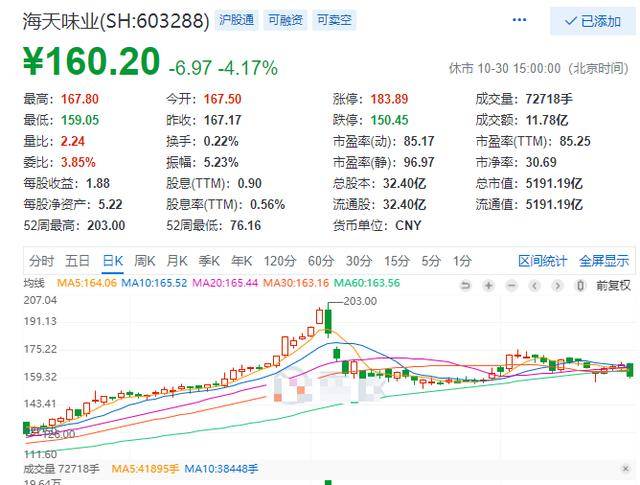Toggle the candlestick style icon

click(x=580, y=285)
